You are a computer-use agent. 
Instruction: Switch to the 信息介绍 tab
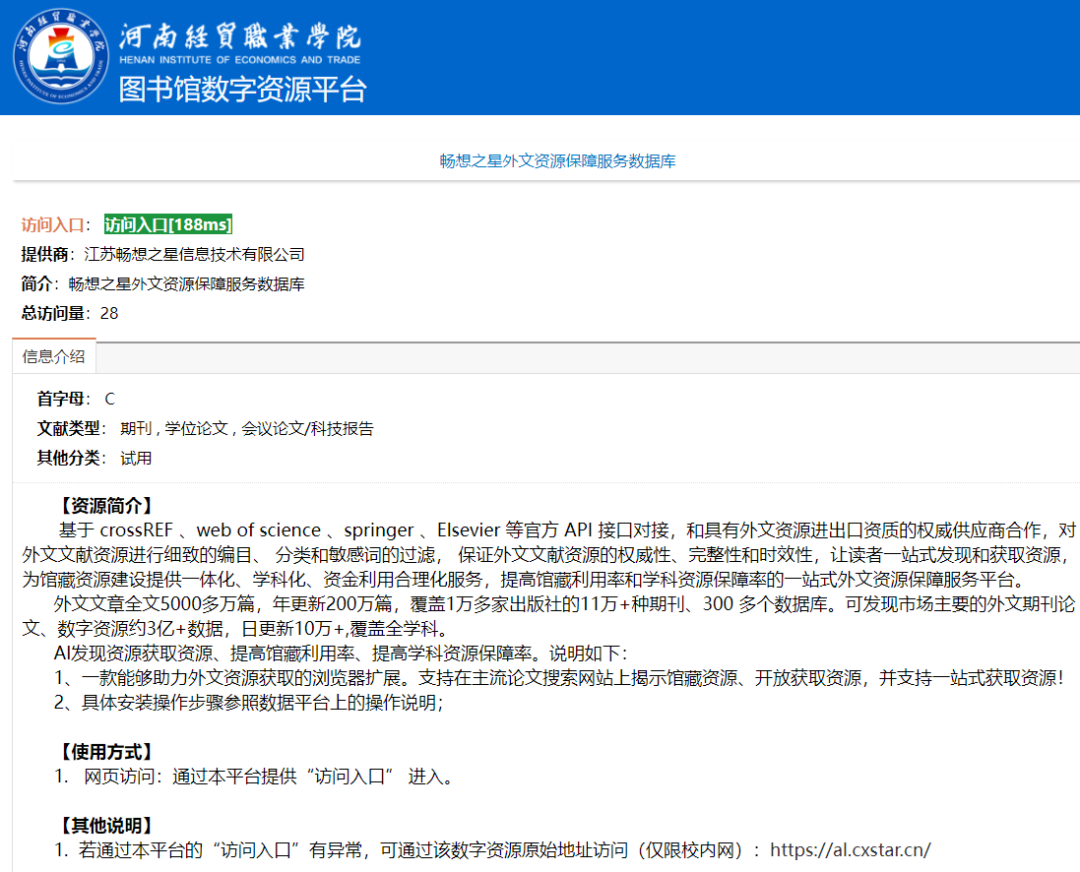click(x=54, y=356)
